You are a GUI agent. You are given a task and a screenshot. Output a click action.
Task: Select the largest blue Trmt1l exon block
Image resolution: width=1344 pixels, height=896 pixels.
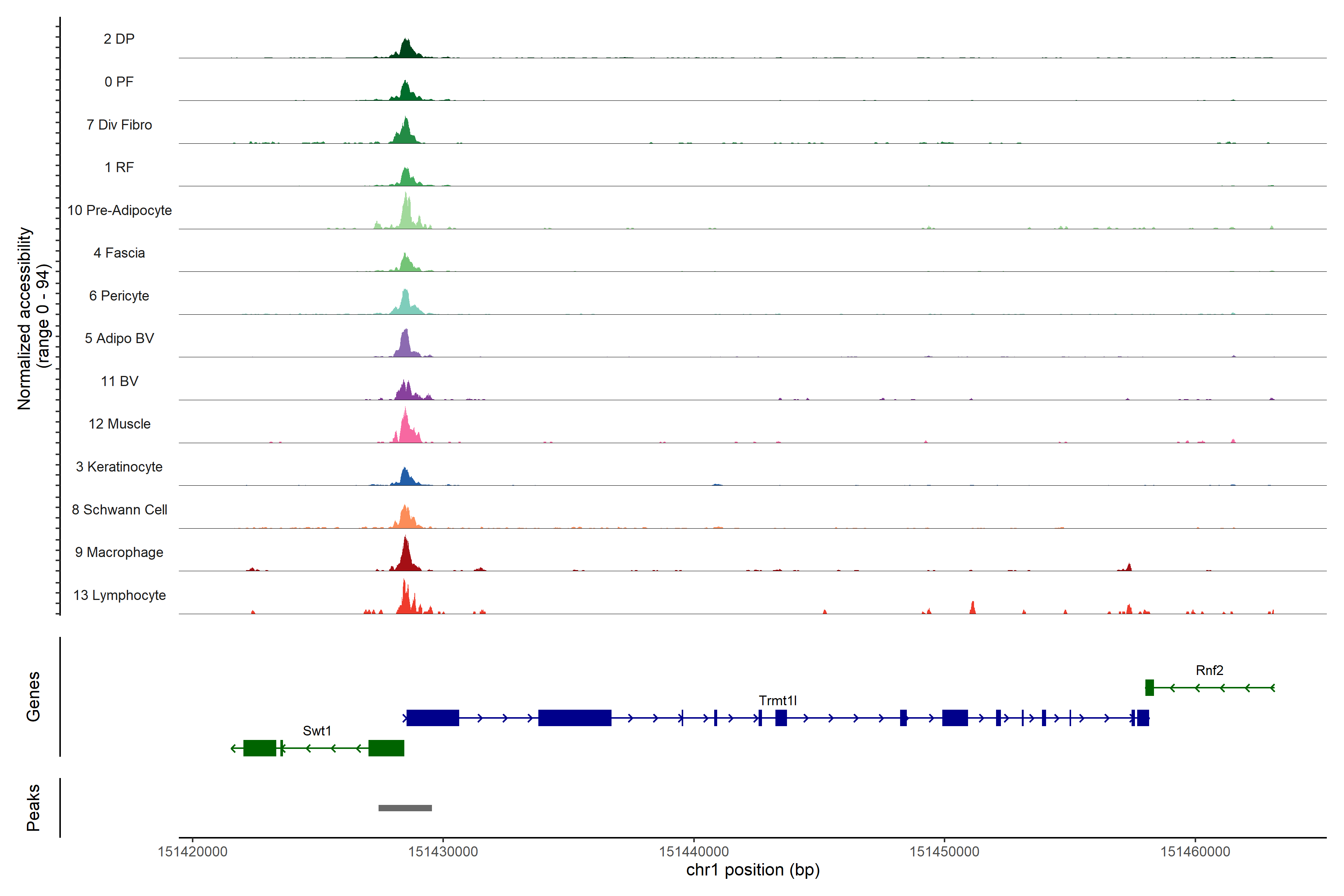pos(574,718)
